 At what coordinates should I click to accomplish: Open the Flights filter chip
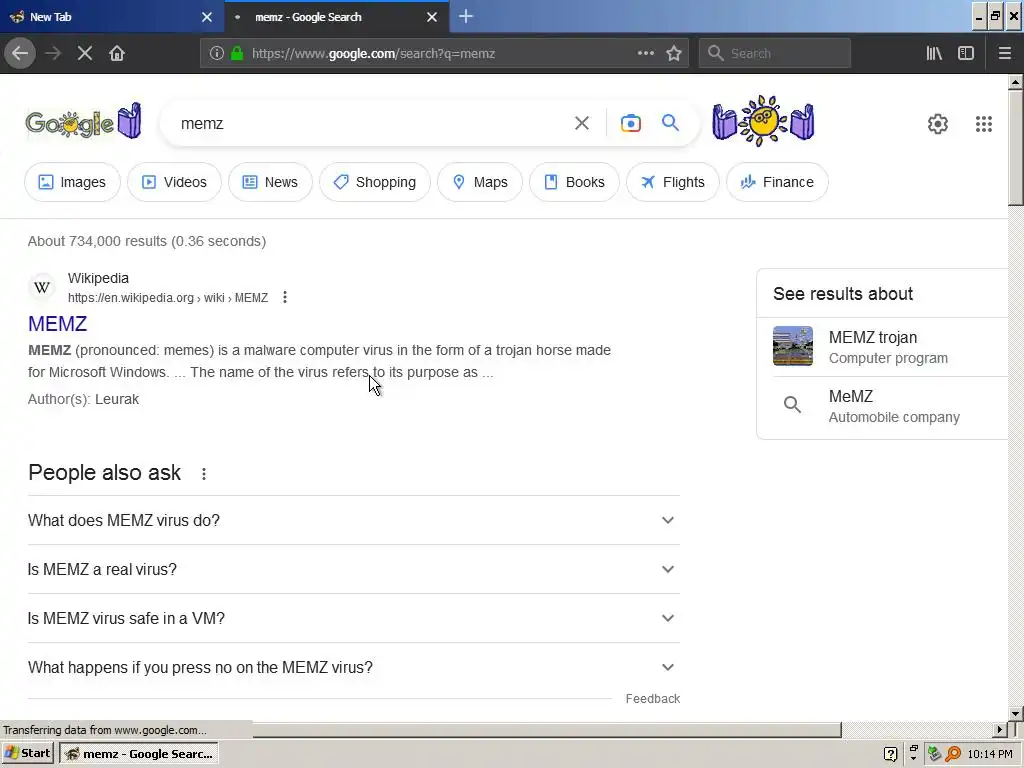[673, 182]
